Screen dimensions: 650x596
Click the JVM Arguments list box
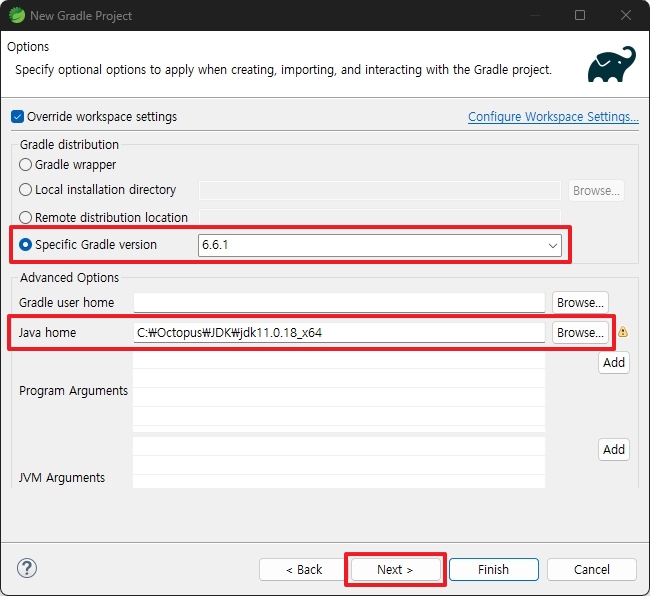(339, 463)
